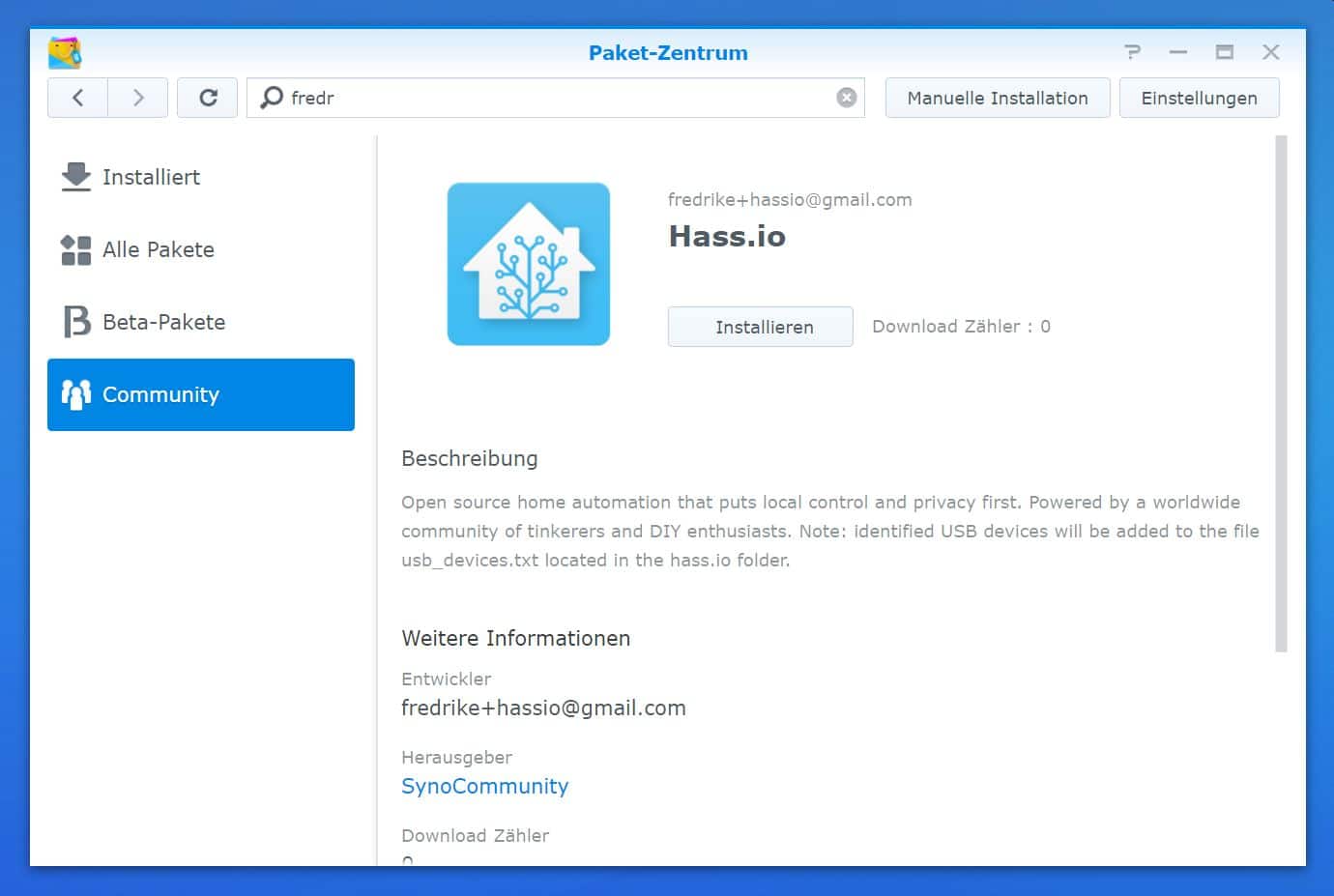Switch to Beta-Pakete category
Image resolution: width=1334 pixels, height=896 pixels.
201,322
